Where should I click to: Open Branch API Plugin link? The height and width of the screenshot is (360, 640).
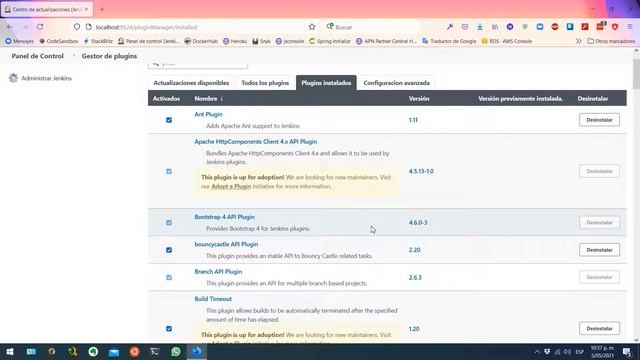pos(218,271)
